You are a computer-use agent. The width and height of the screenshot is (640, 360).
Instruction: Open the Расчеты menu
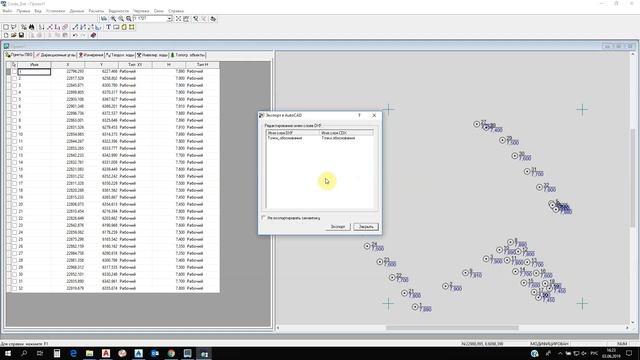pyautogui.click(x=96, y=11)
